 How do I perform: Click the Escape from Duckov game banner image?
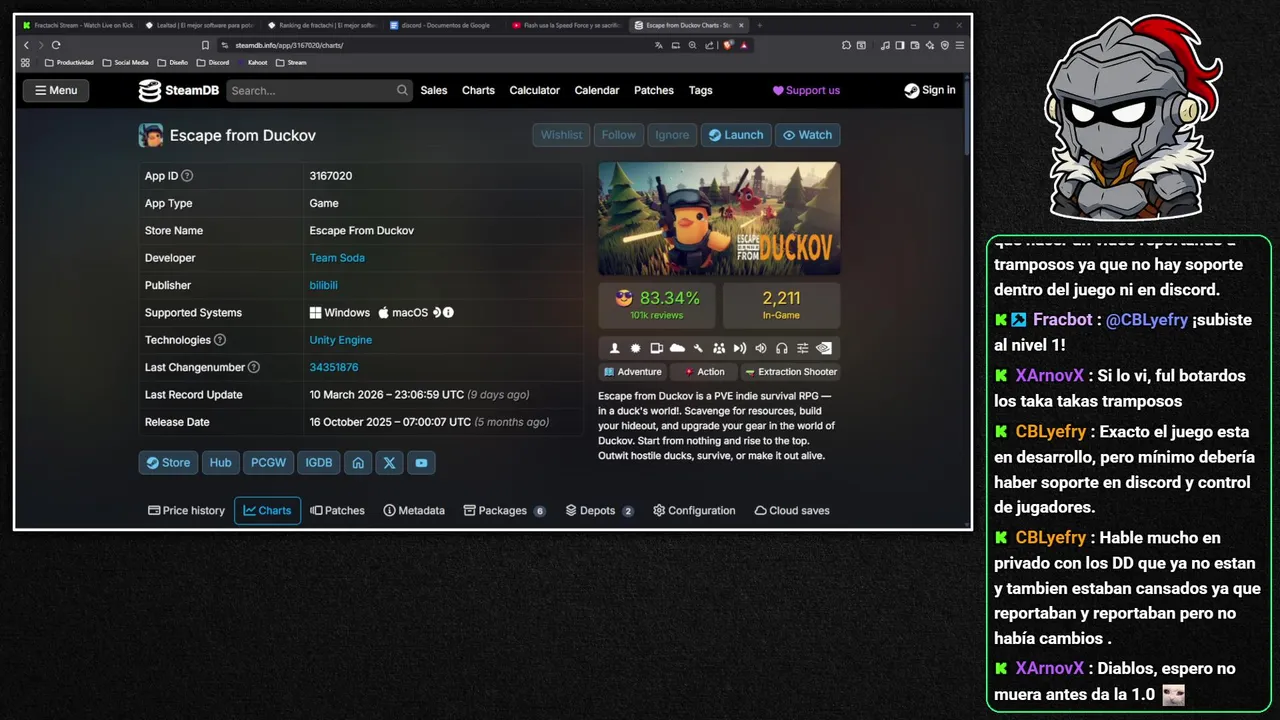[719, 218]
